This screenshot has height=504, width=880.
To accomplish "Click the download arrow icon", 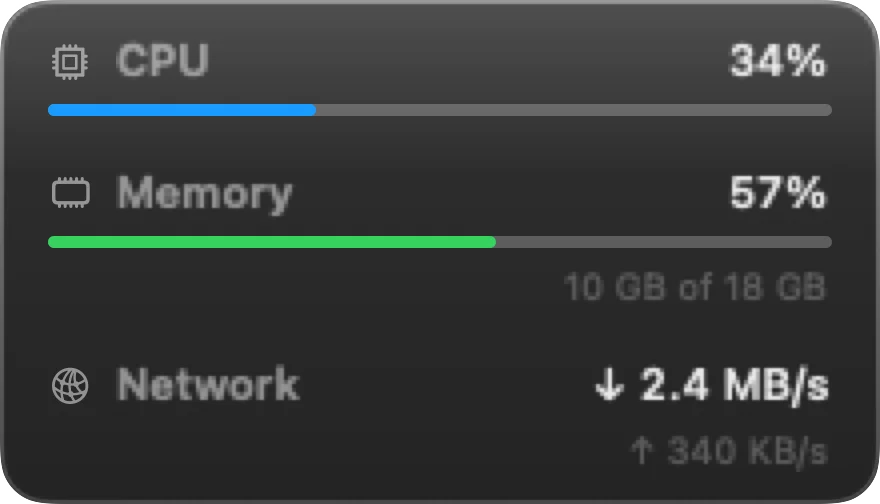I will click(609, 384).
